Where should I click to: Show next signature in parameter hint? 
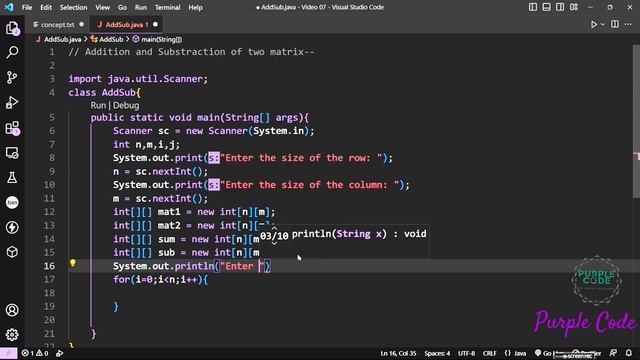click(x=274, y=243)
